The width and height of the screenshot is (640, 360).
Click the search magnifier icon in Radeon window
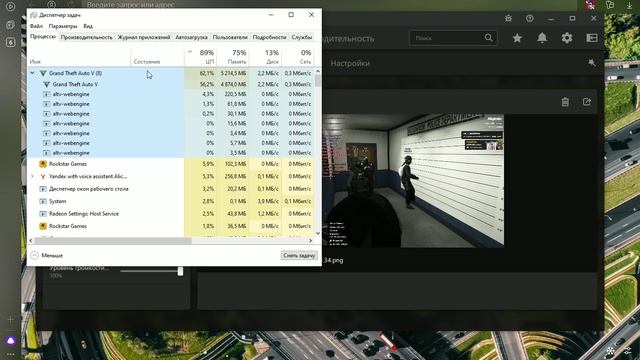[x=489, y=38]
